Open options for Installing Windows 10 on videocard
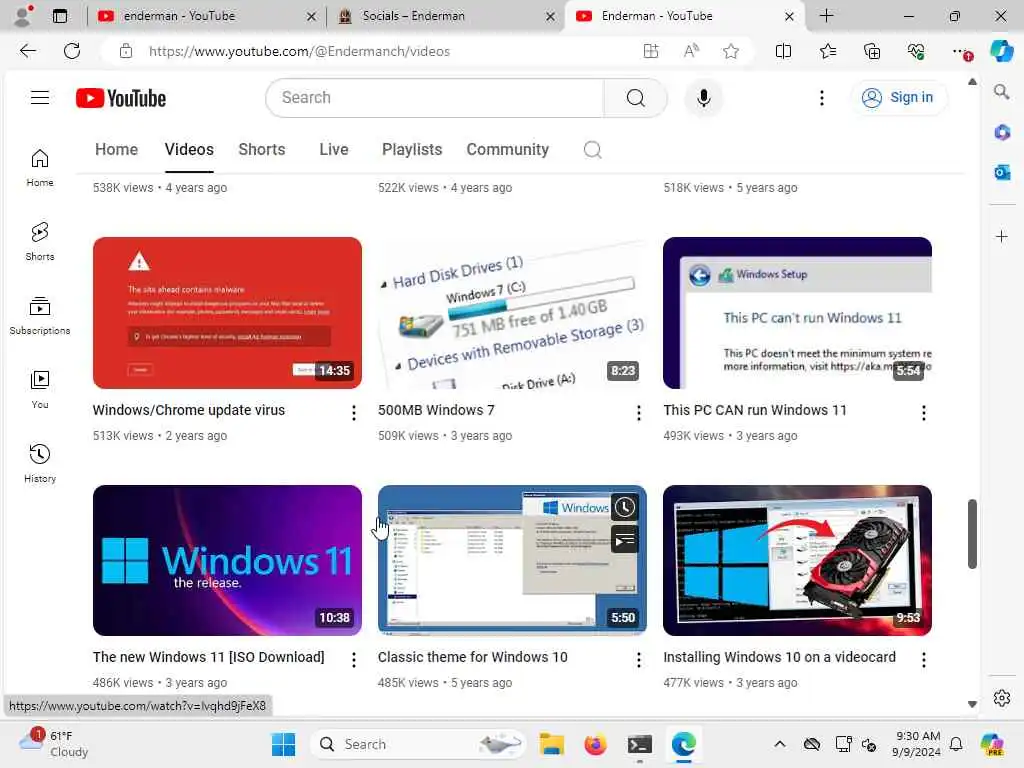Image resolution: width=1024 pixels, height=768 pixels. point(923,660)
